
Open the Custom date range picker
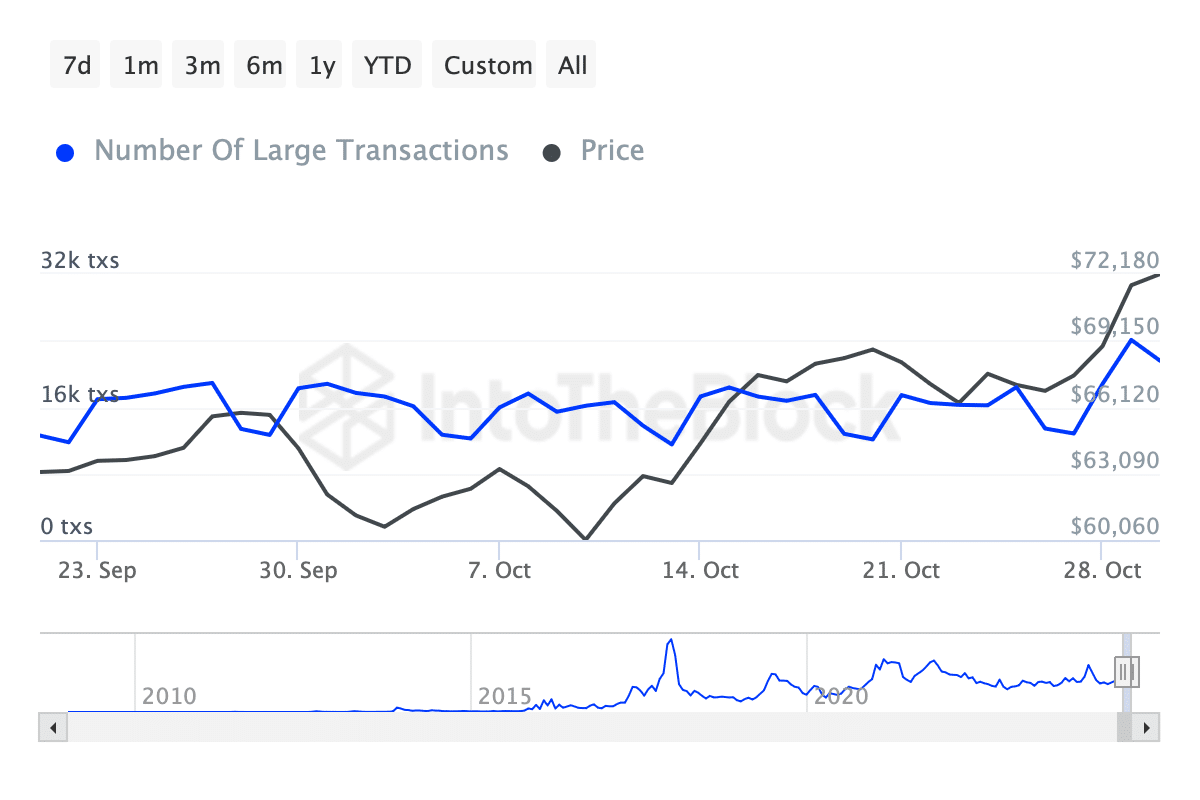pos(487,66)
